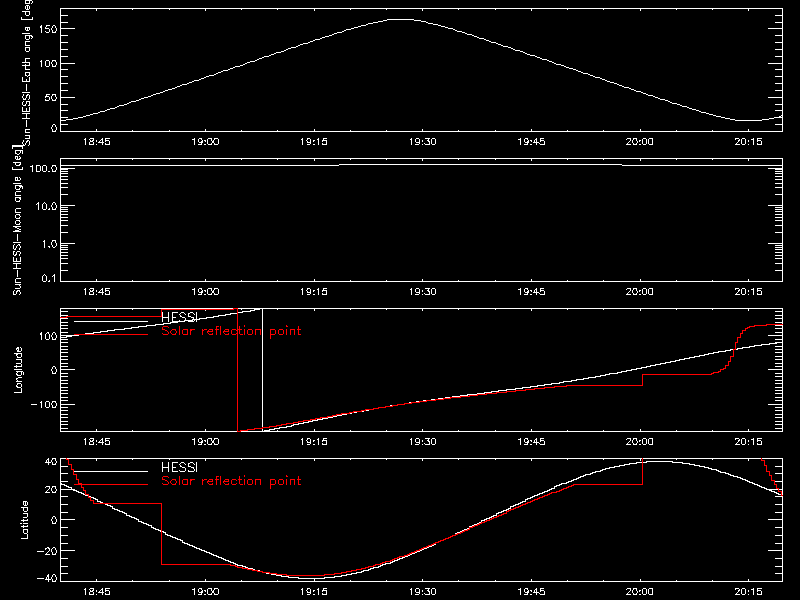Click 19:30 time label under Longitude plot

pos(422,442)
